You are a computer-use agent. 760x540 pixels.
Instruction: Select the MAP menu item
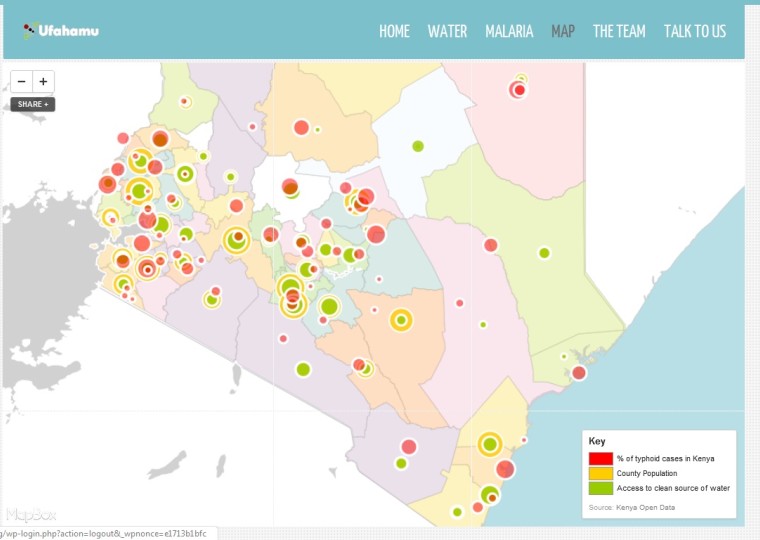pyautogui.click(x=563, y=32)
